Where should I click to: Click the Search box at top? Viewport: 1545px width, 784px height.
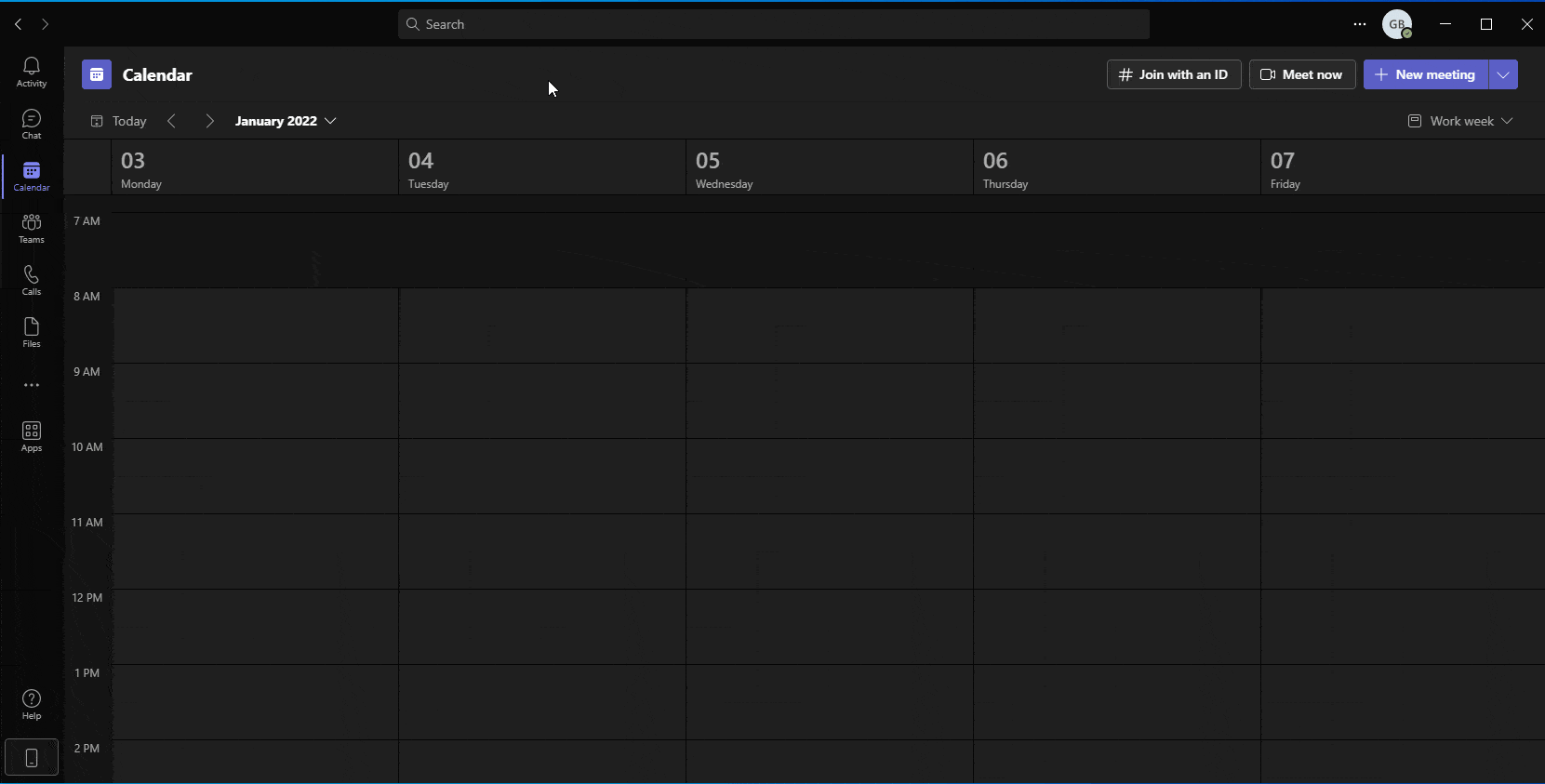click(772, 24)
